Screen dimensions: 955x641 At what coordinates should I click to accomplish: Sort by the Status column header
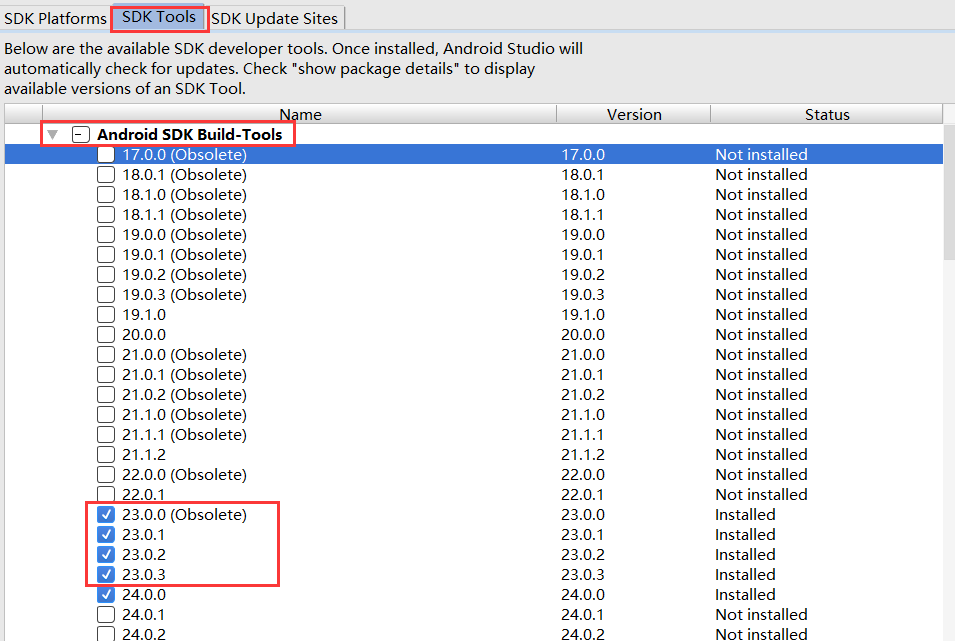tap(826, 115)
